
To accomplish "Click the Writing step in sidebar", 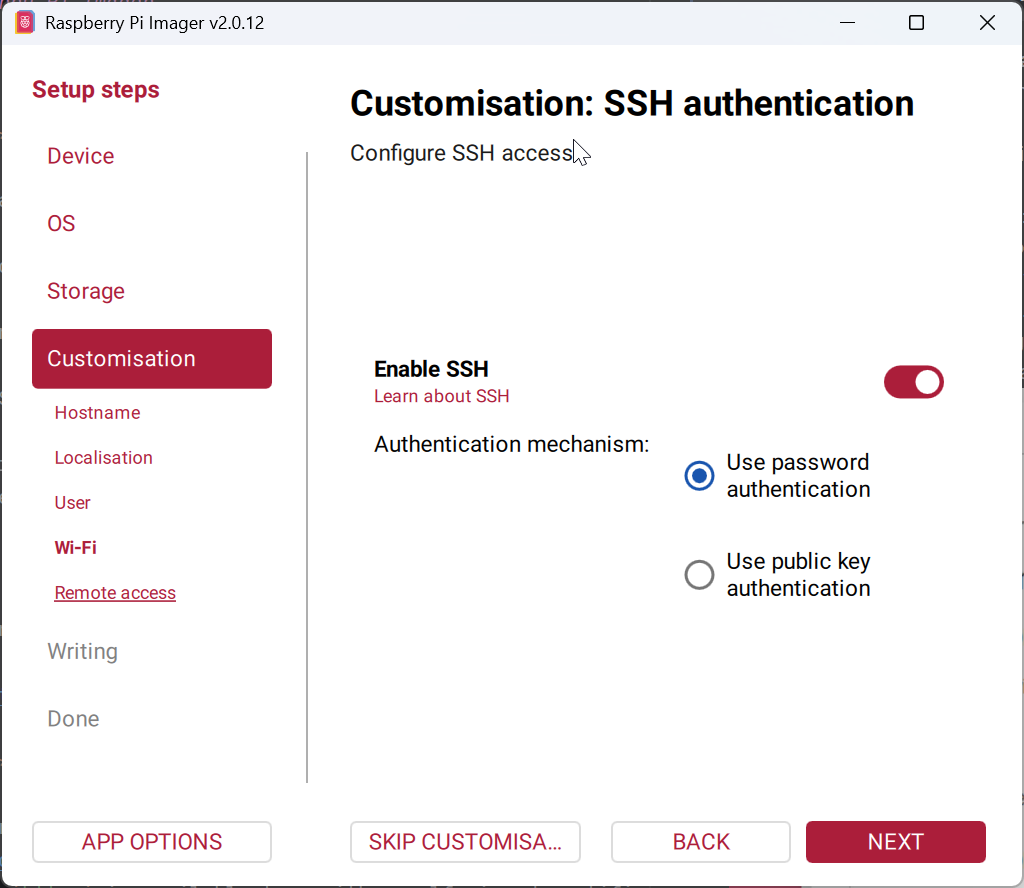I will click(82, 652).
